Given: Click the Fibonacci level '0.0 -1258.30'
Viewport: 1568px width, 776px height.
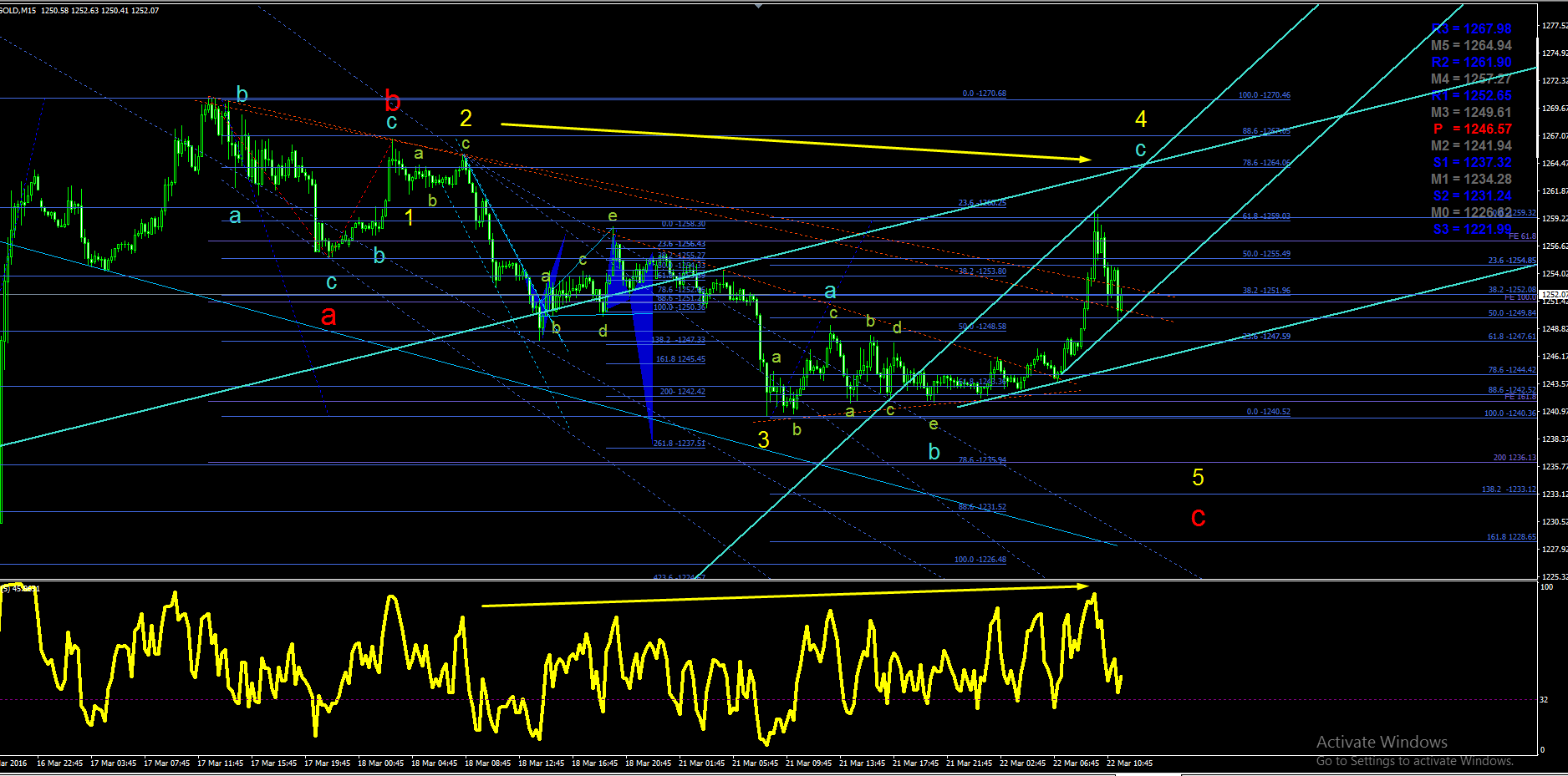Looking at the screenshot, I should point(683,224).
